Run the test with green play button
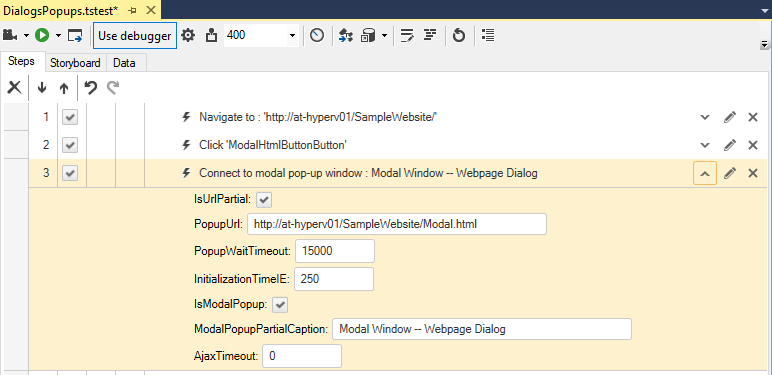 click(x=42, y=35)
